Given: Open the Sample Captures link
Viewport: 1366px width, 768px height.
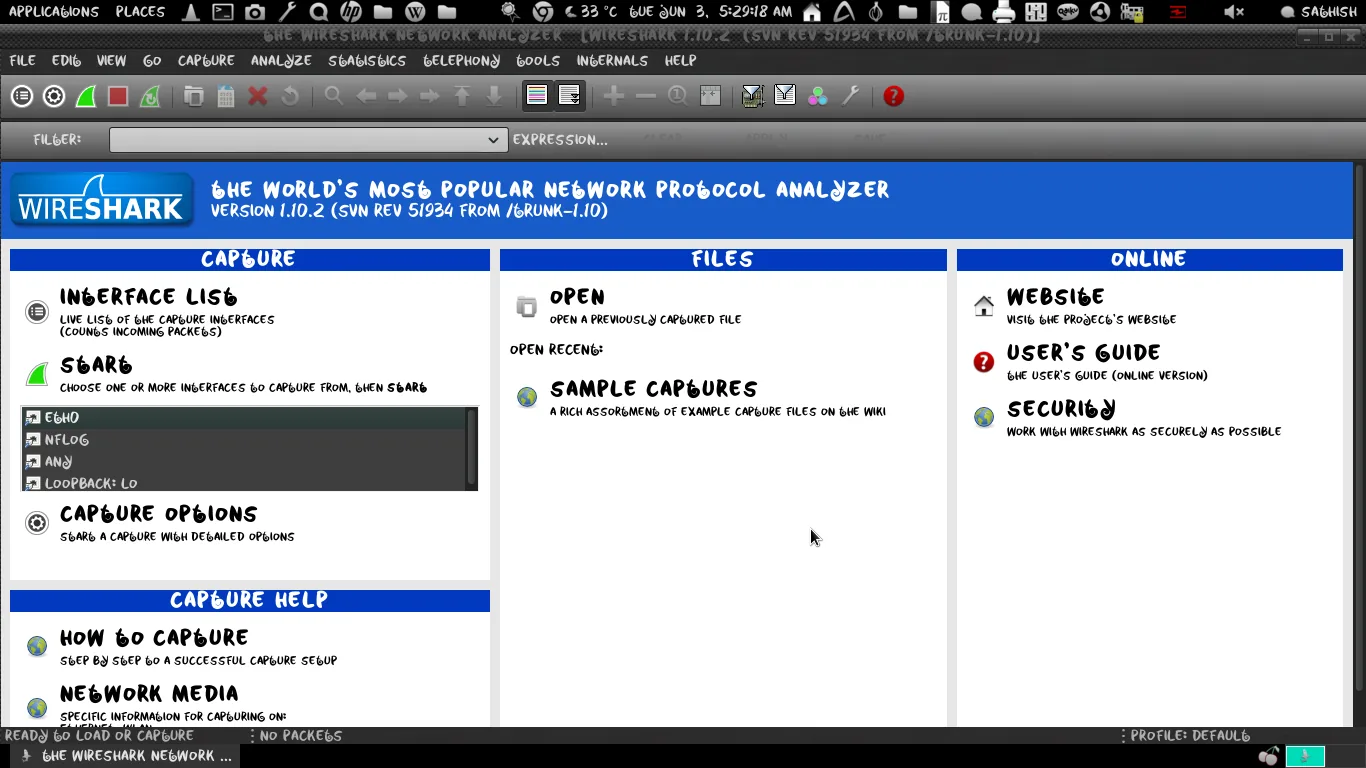Looking at the screenshot, I should [x=653, y=389].
